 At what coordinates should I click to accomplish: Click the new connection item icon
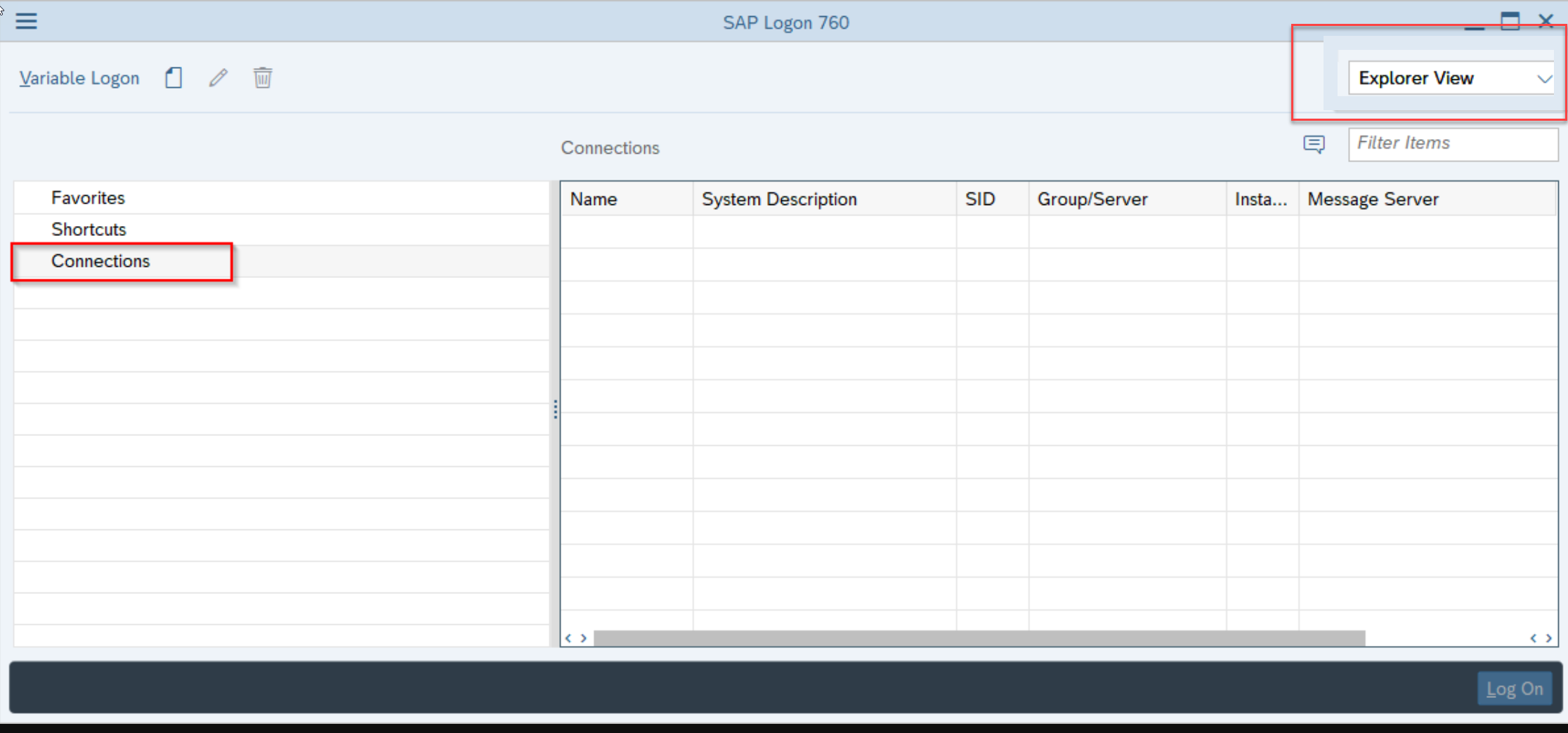pyautogui.click(x=174, y=78)
